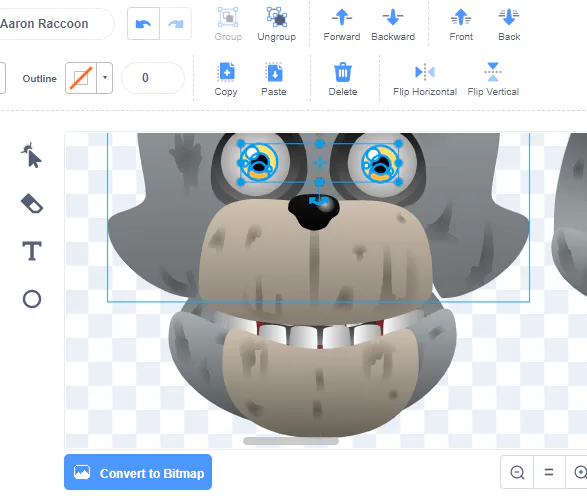Click the right eye pupil

point(381,165)
